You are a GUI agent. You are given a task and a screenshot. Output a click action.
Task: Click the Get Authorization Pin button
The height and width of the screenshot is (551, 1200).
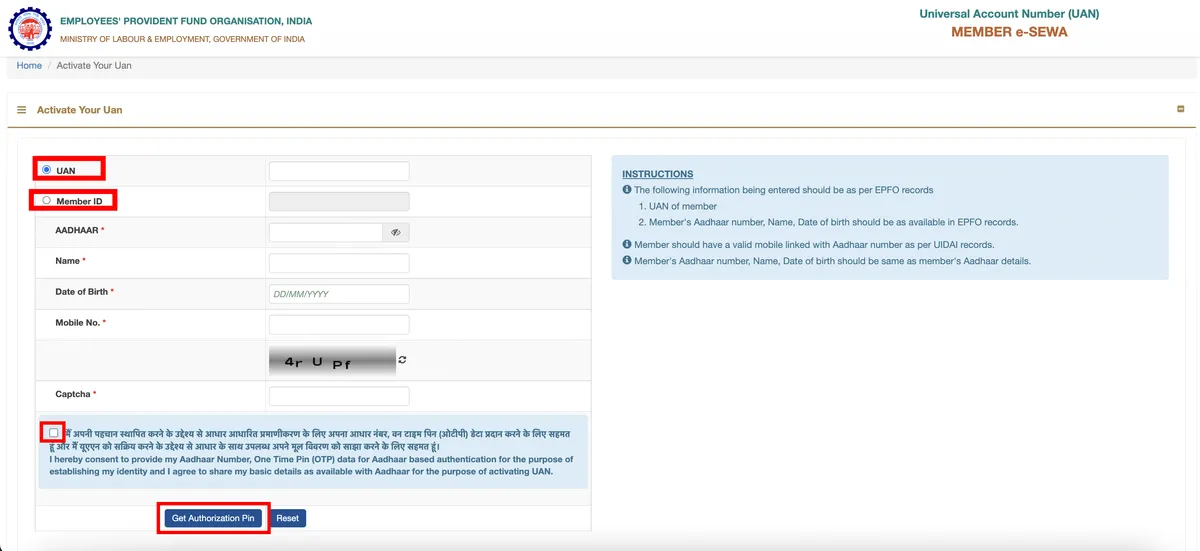click(x=214, y=518)
